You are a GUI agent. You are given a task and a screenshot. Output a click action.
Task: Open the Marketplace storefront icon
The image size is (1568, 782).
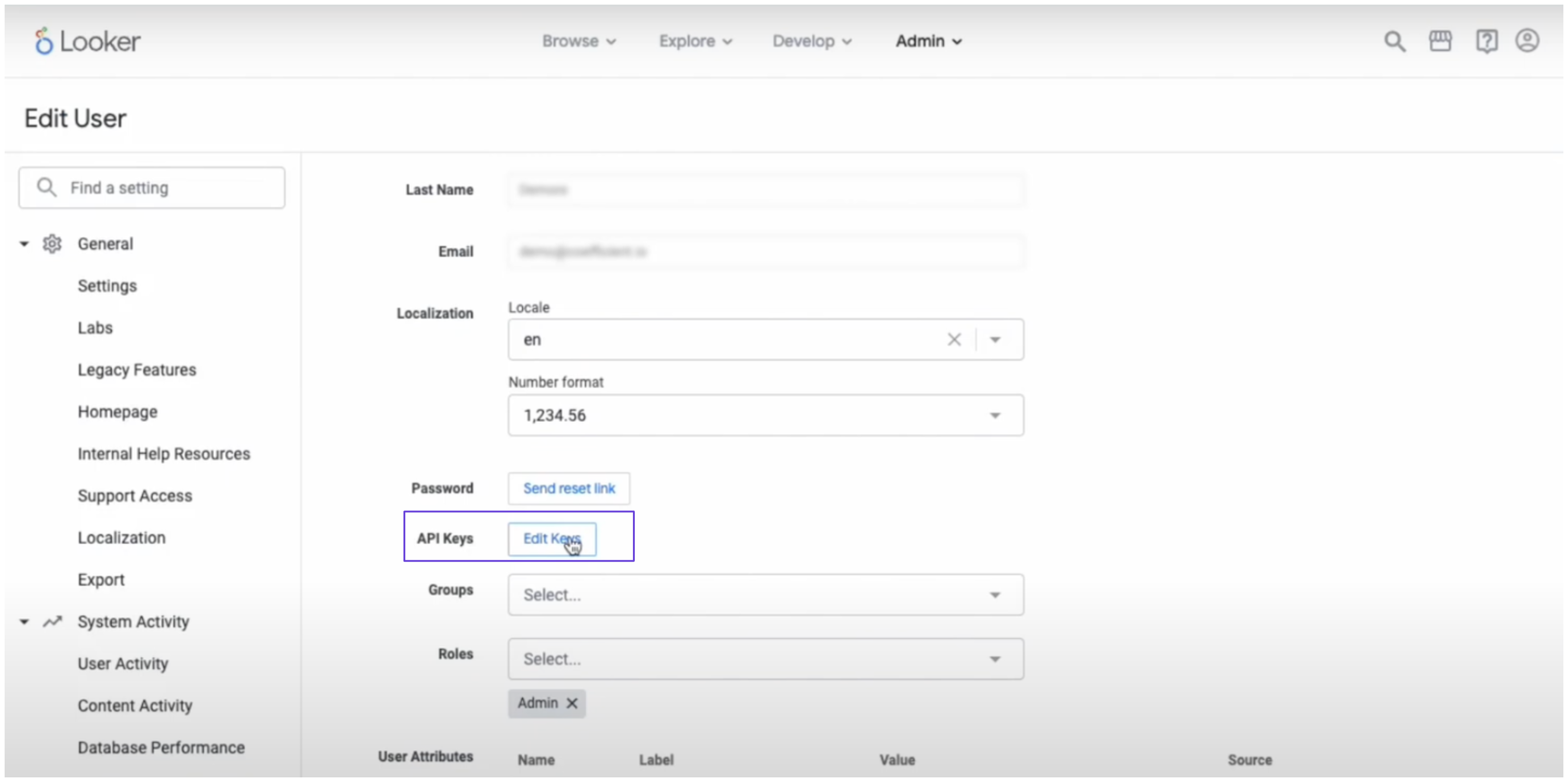tap(1440, 41)
